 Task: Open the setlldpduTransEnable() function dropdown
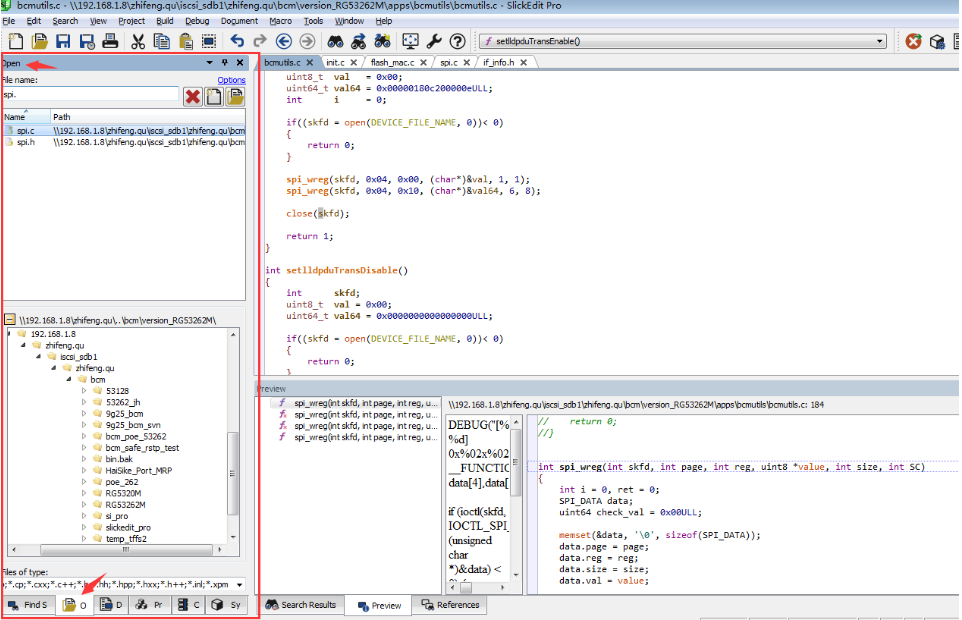[x=880, y=41]
